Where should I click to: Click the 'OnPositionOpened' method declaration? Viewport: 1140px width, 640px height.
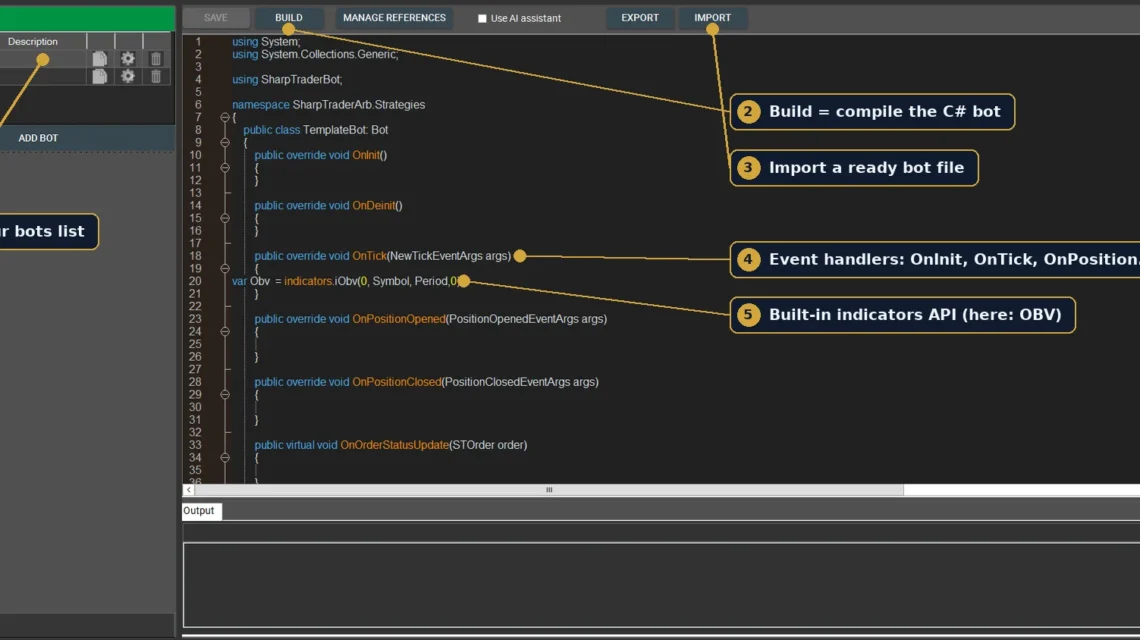click(430, 319)
